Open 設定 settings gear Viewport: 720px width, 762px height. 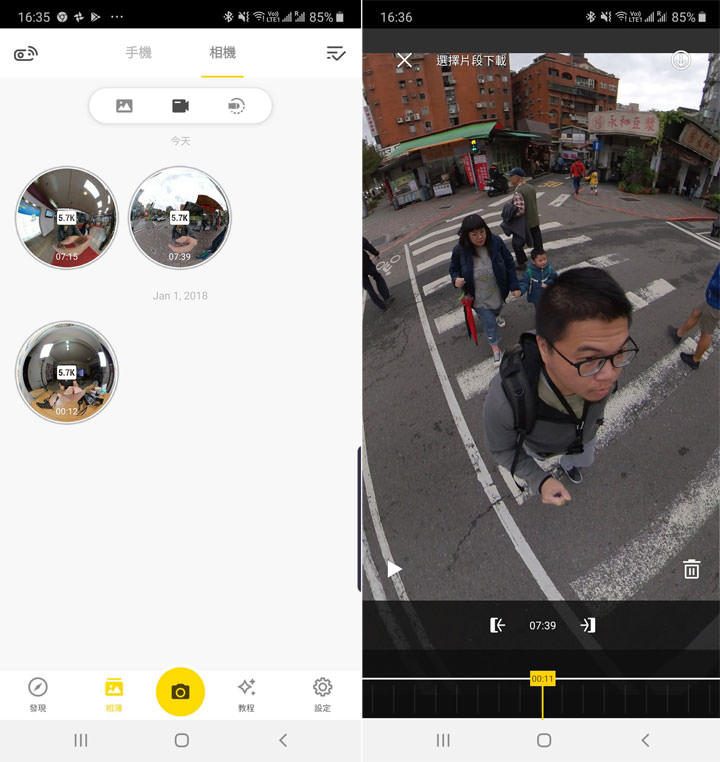322,694
